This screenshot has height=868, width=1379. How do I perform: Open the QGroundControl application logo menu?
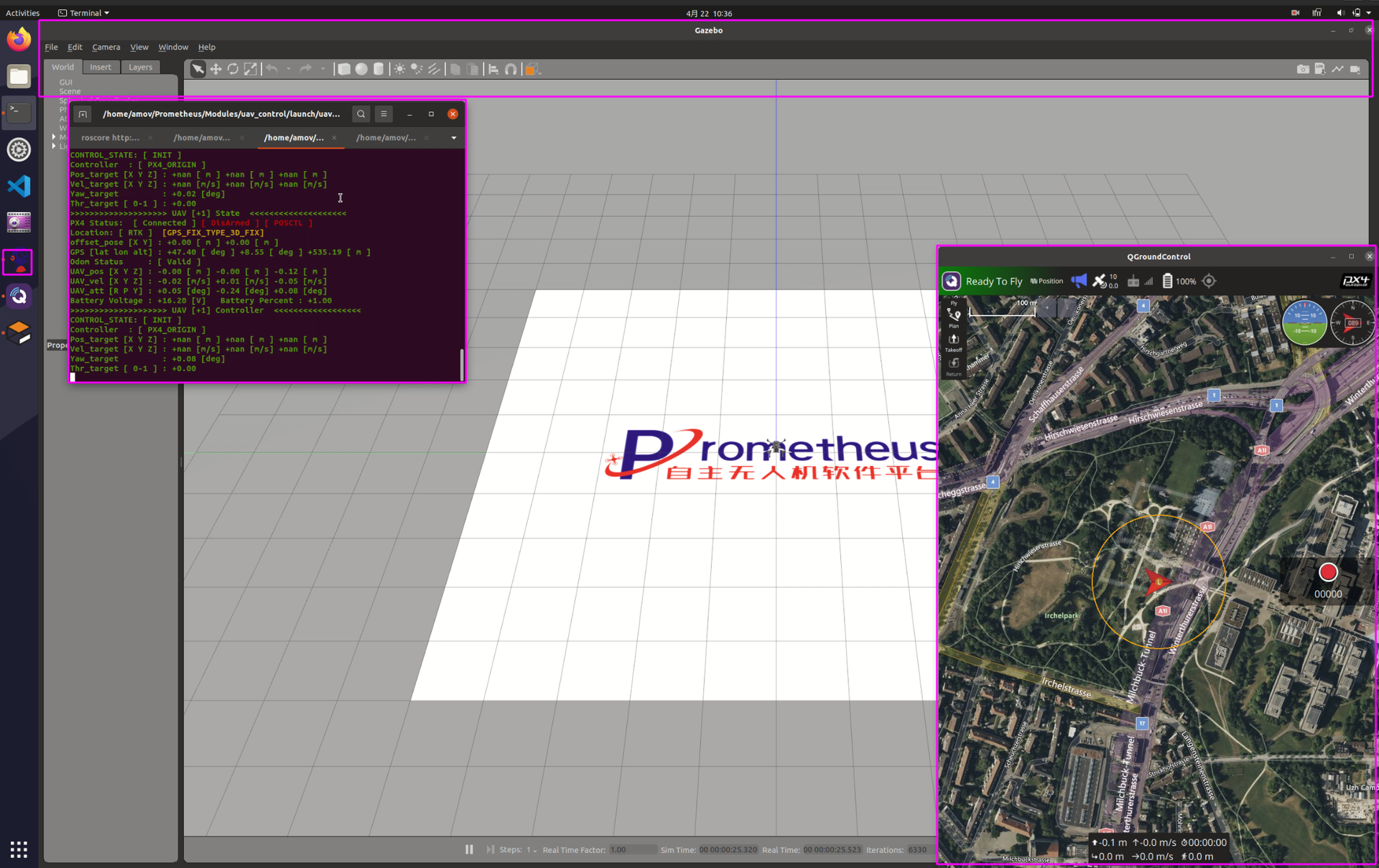(952, 281)
